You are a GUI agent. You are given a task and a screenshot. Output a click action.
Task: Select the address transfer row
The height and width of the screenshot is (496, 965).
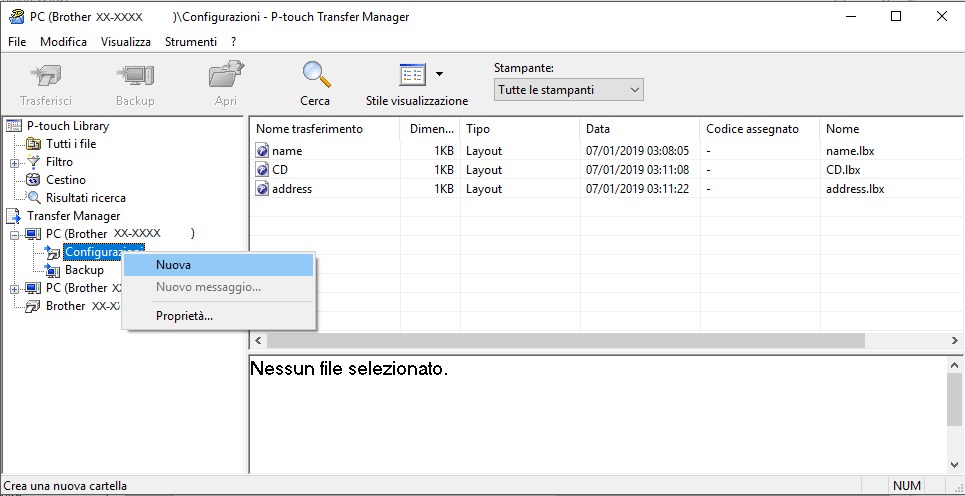pos(606,189)
